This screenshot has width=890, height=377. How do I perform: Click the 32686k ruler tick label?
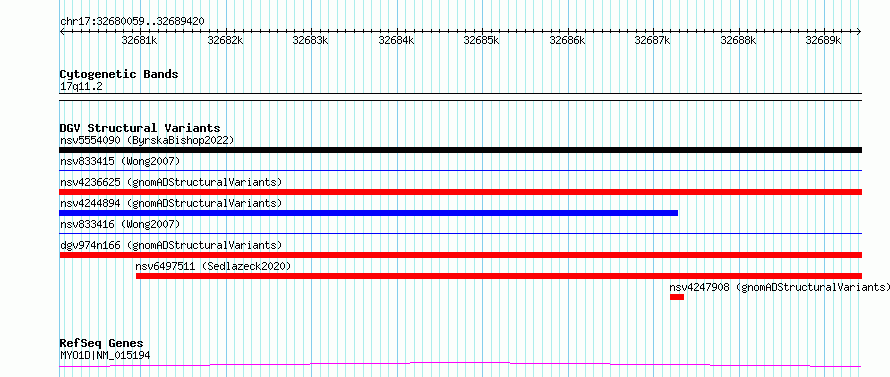(x=568, y=40)
